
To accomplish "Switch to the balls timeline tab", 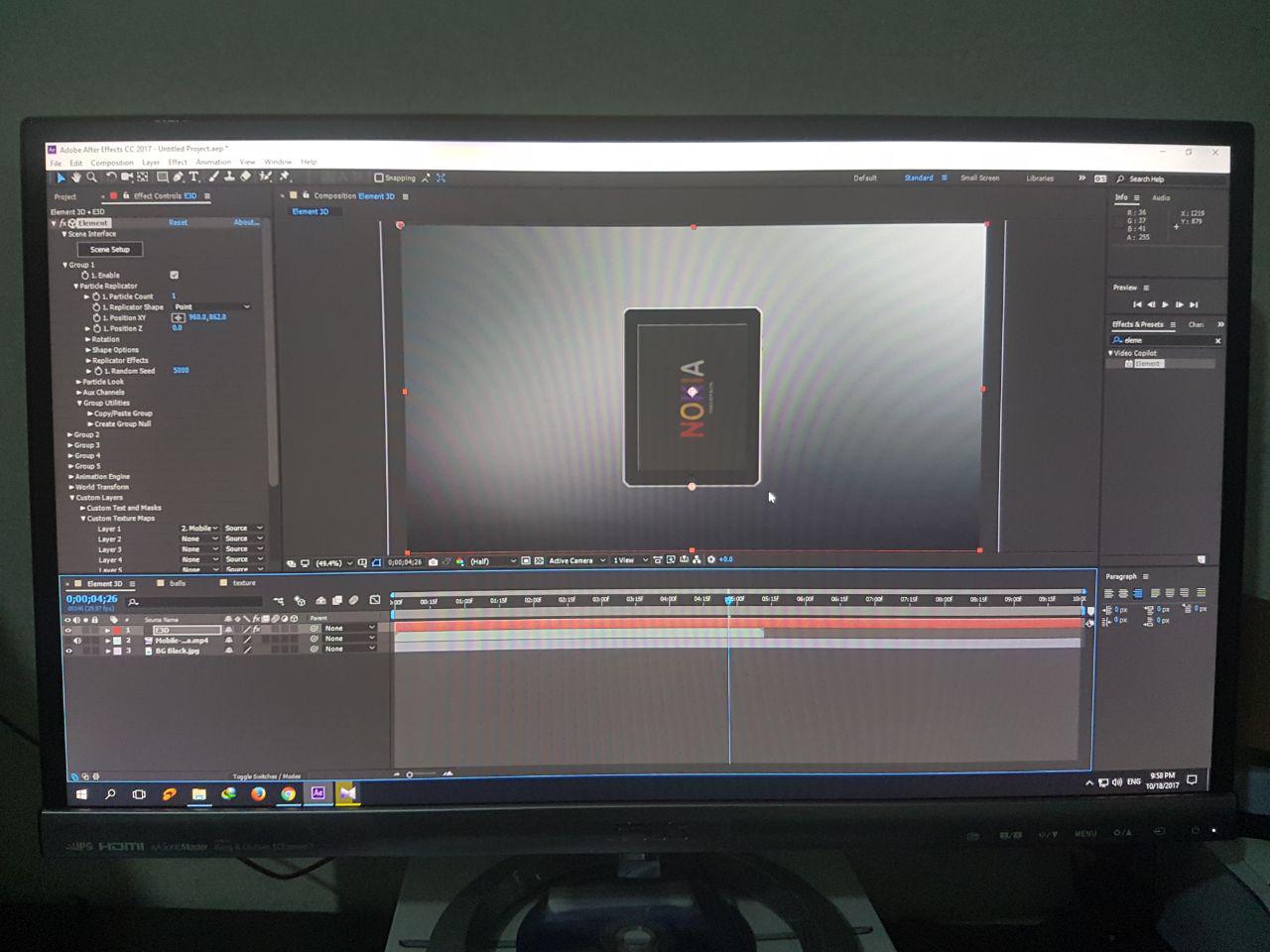I will coord(178,584).
